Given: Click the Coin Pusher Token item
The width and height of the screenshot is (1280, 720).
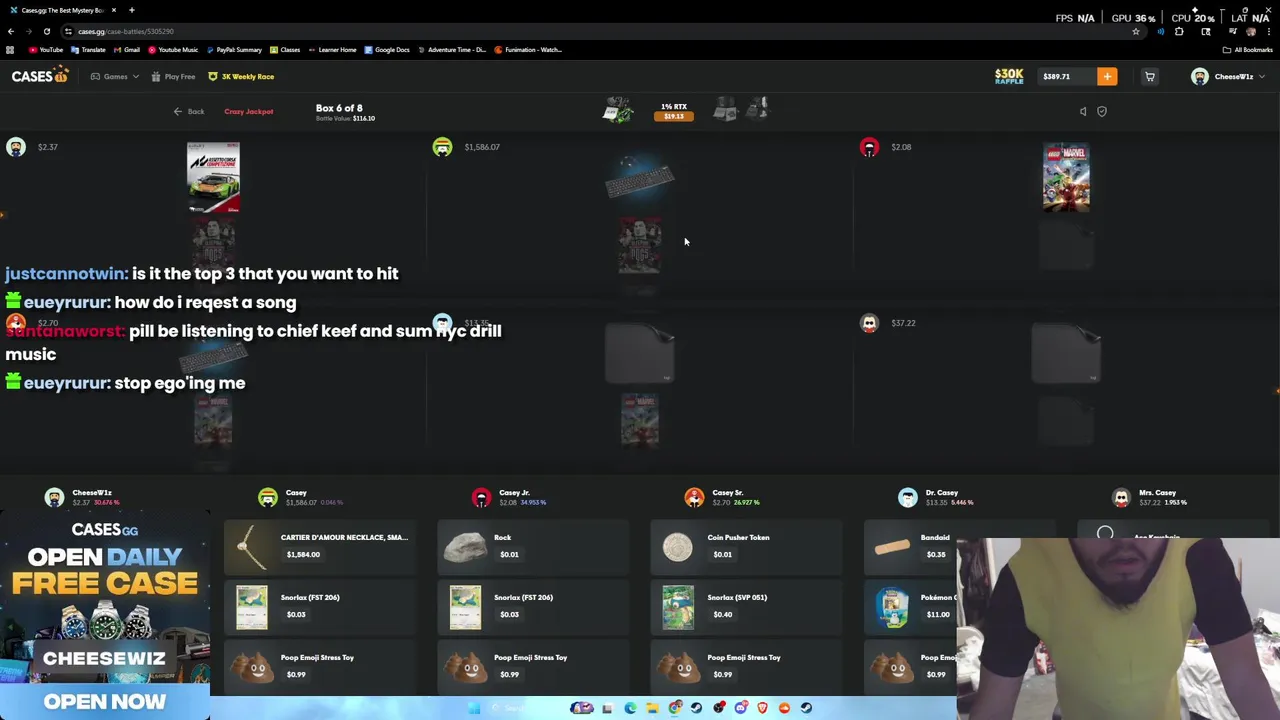Looking at the screenshot, I should 746,546.
